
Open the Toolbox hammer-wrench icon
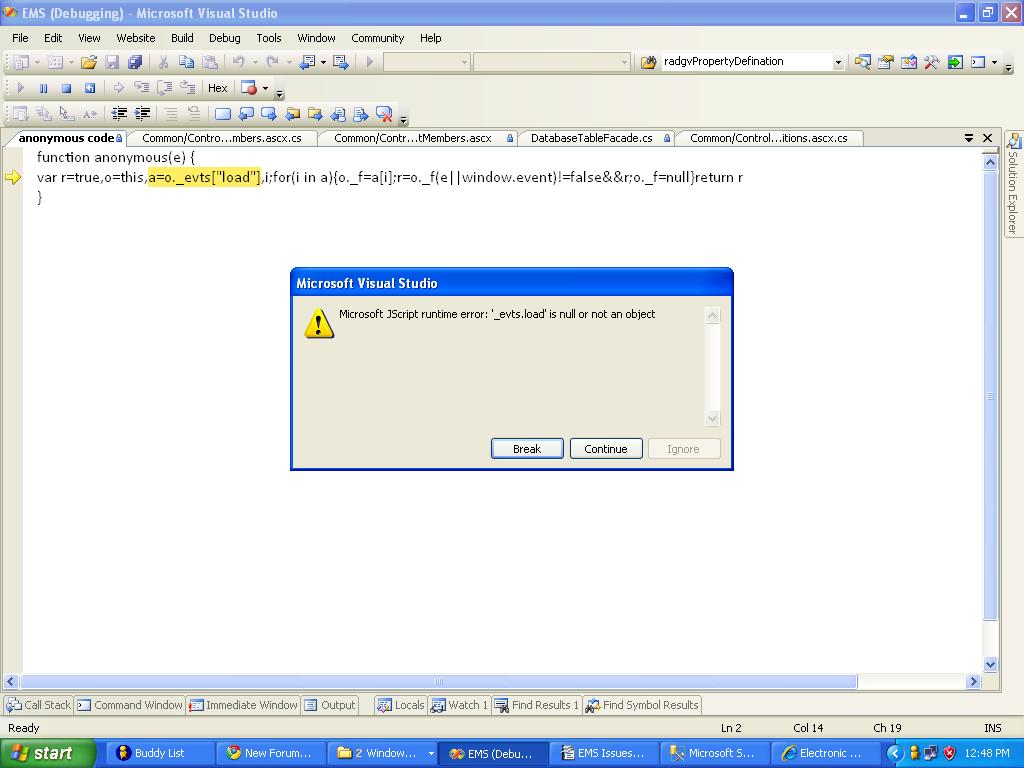931,62
